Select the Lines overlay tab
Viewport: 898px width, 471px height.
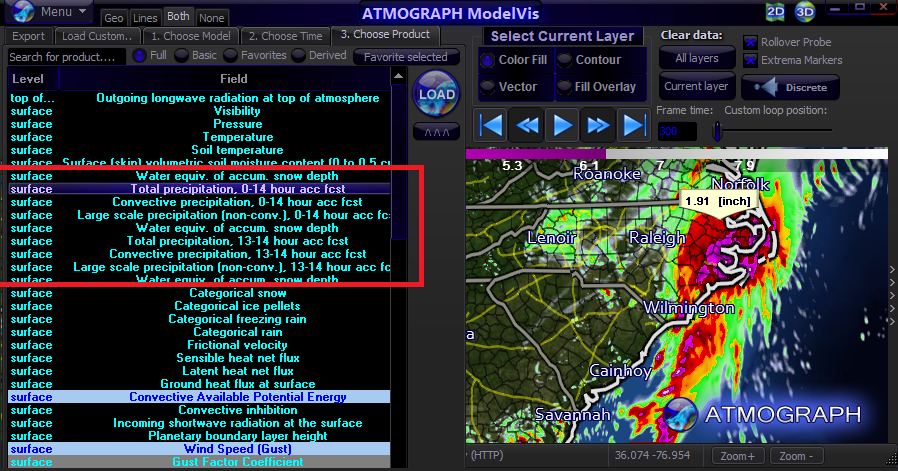tap(145, 18)
